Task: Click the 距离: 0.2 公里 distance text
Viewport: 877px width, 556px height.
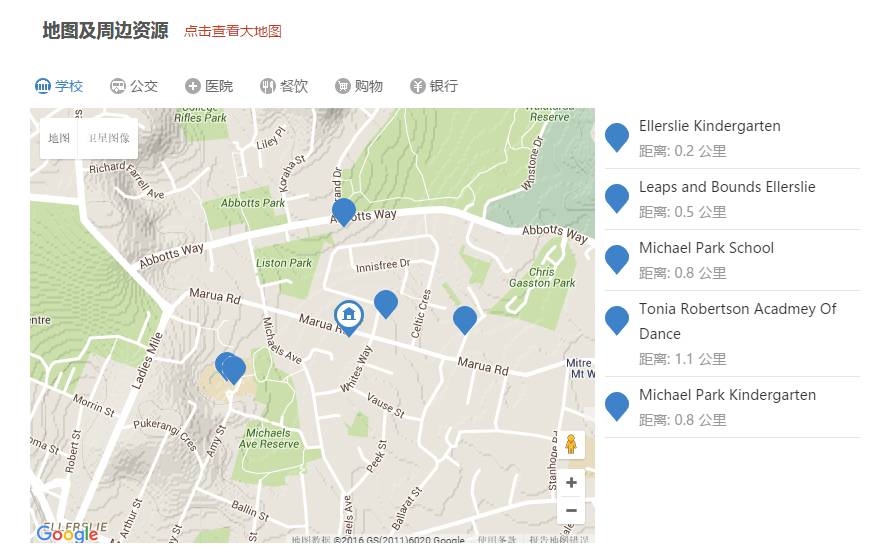Action: [682, 151]
